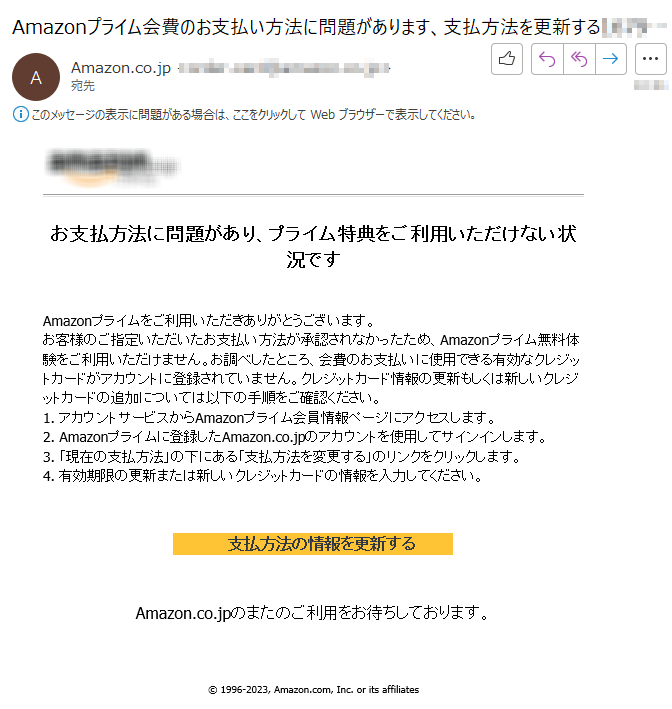Click the 宛先 recipient label
The height and width of the screenshot is (709, 672).
pos(83,85)
